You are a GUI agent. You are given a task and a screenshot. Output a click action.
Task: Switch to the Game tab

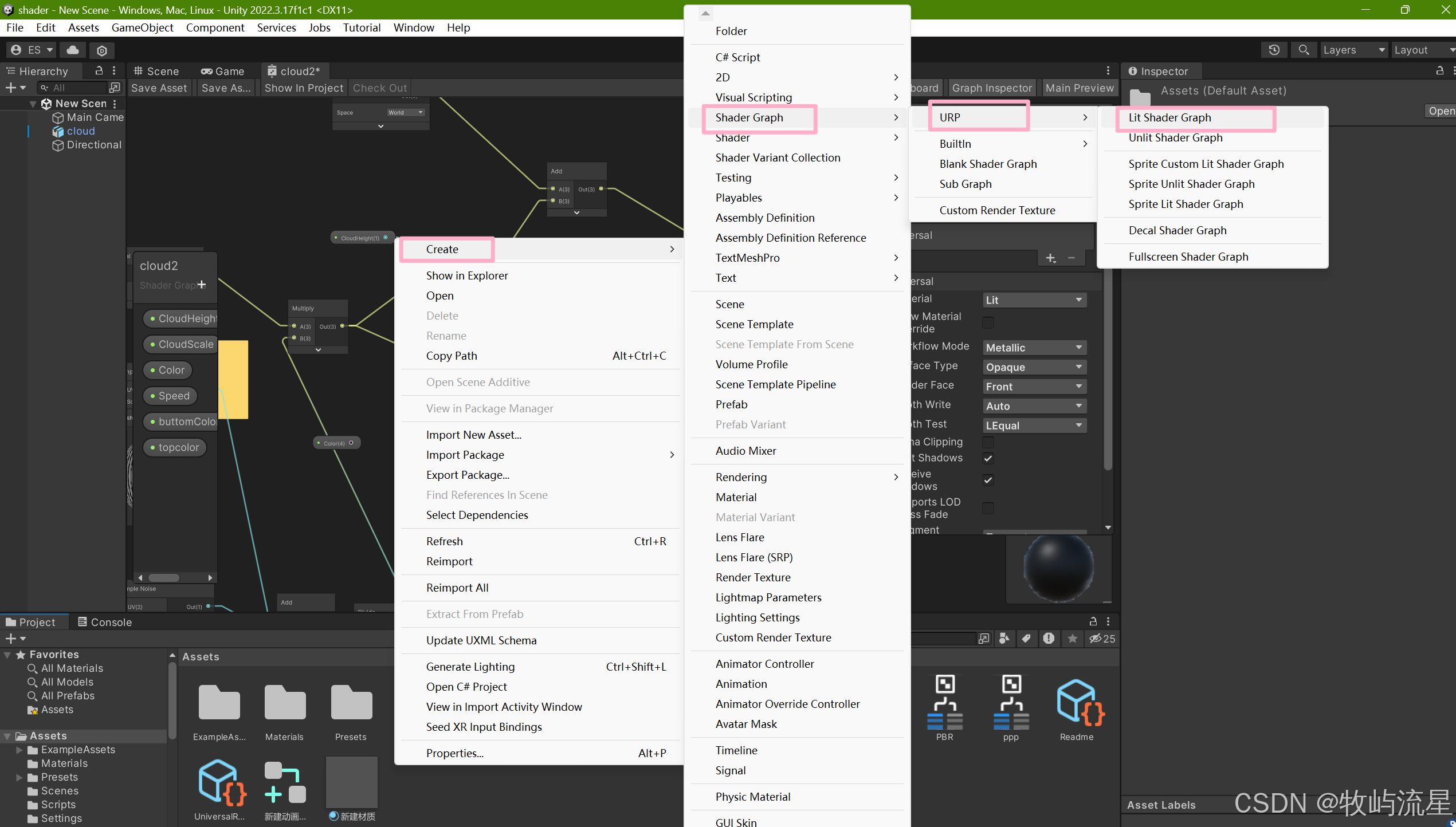[x=223, y=71]
